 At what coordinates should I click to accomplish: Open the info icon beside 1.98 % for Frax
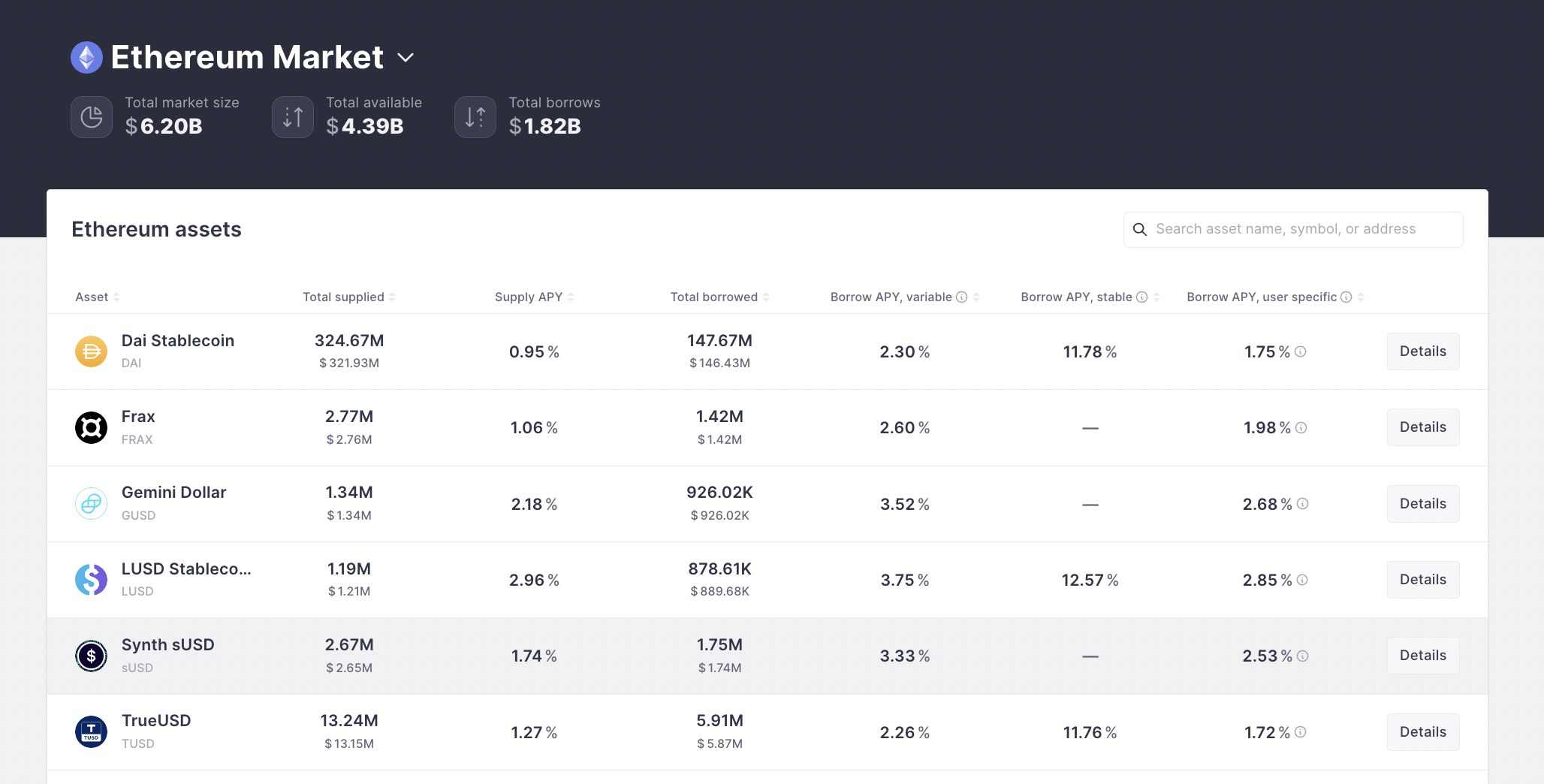pos(1301,428)
